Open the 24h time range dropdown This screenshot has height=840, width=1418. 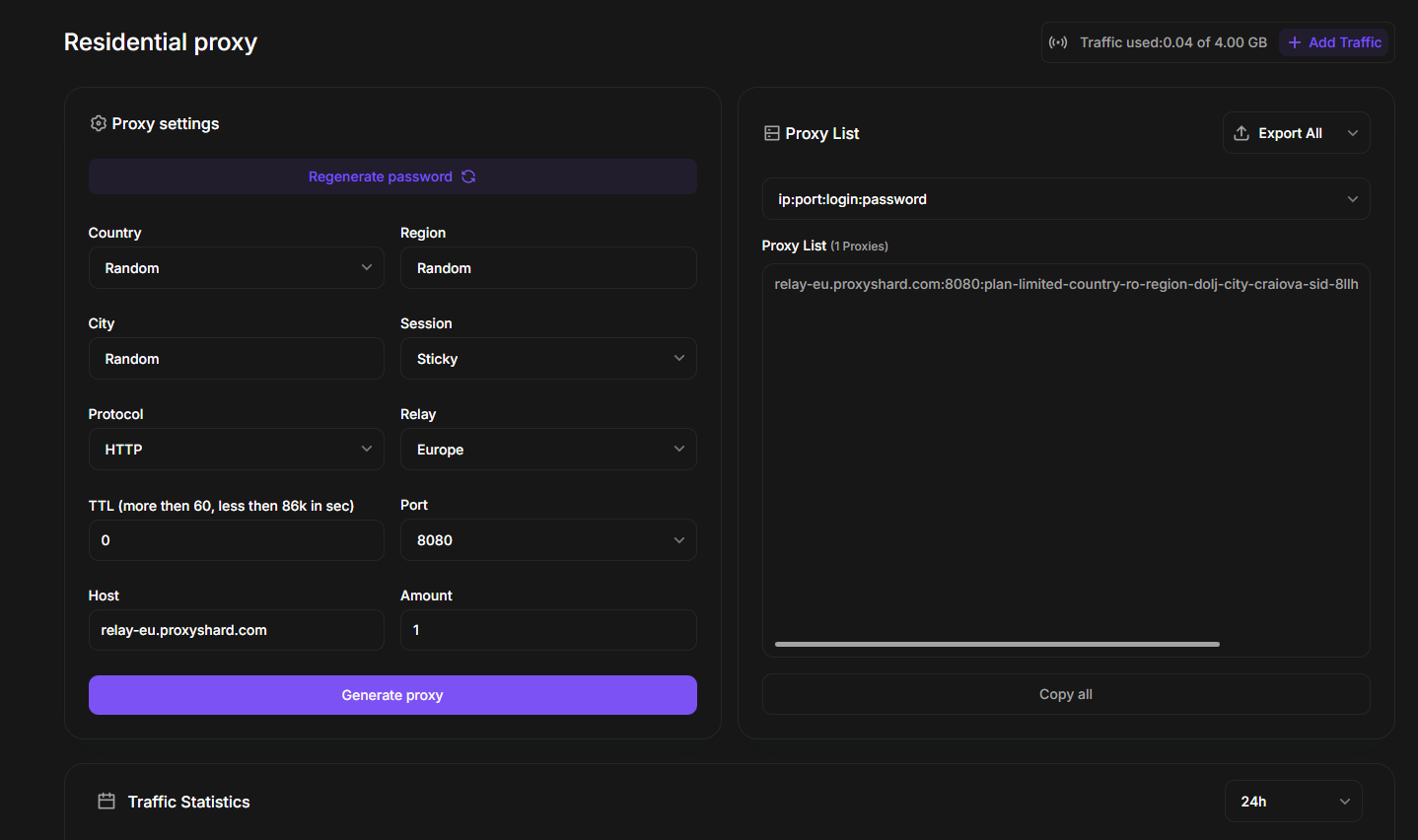coord(1293,802)
